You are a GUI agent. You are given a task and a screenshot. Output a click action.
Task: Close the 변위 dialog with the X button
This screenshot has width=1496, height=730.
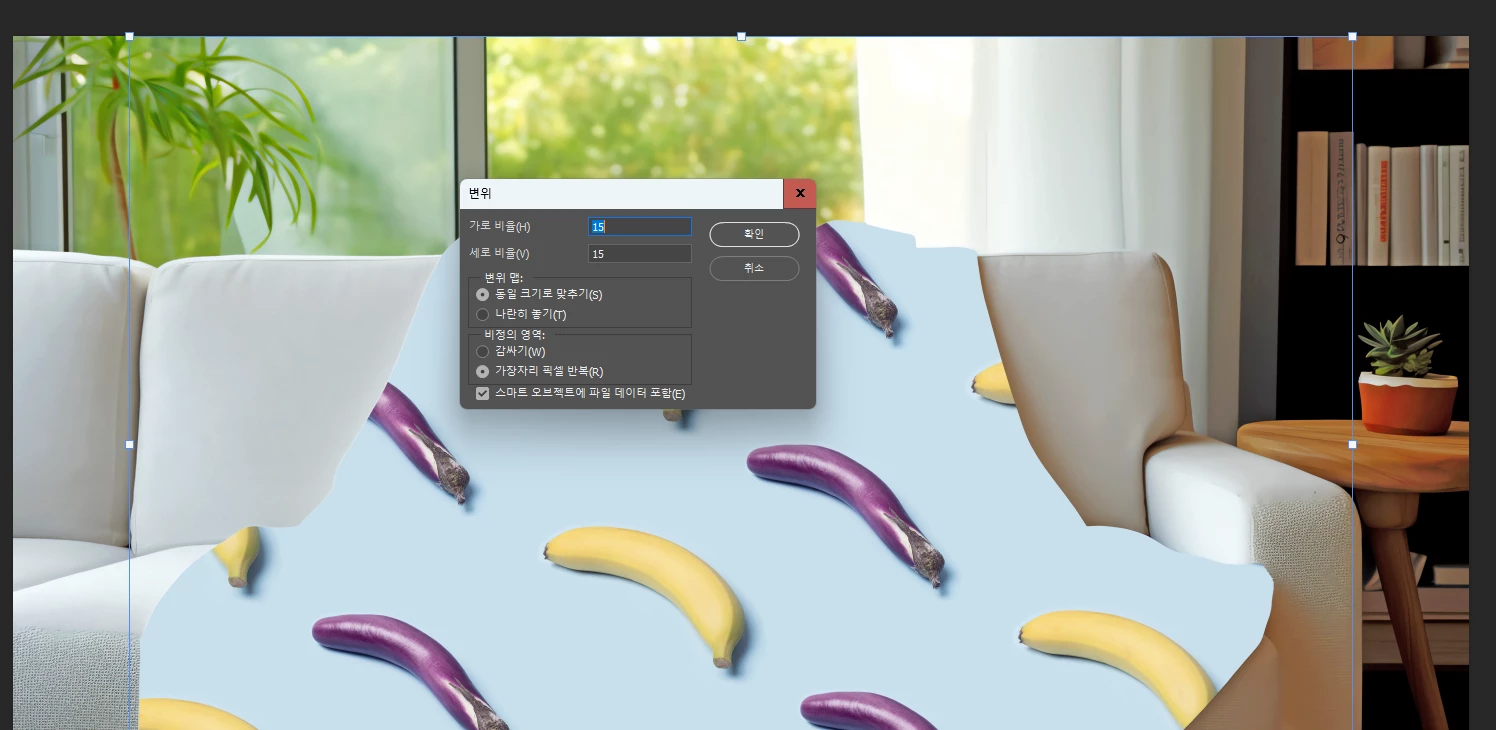coord(800,193)
